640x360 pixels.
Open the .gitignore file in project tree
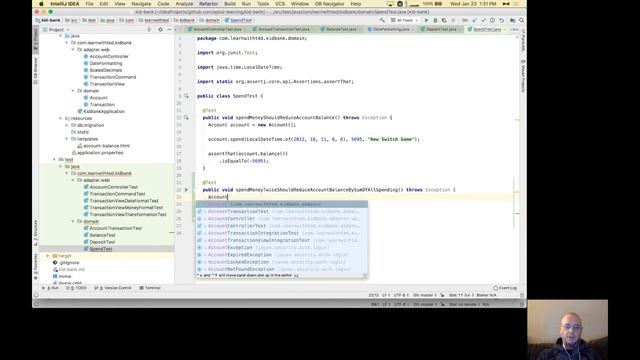pyautogui.click(x=66, y=262)
